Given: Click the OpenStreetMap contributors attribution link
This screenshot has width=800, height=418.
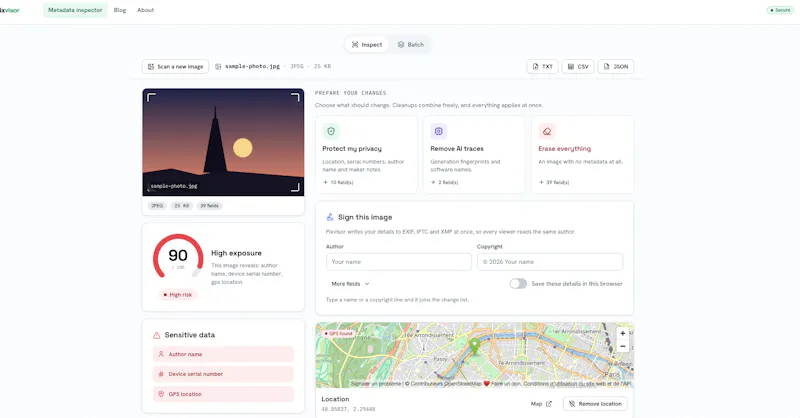Looking at the screenshot, I should pos(445,384).
